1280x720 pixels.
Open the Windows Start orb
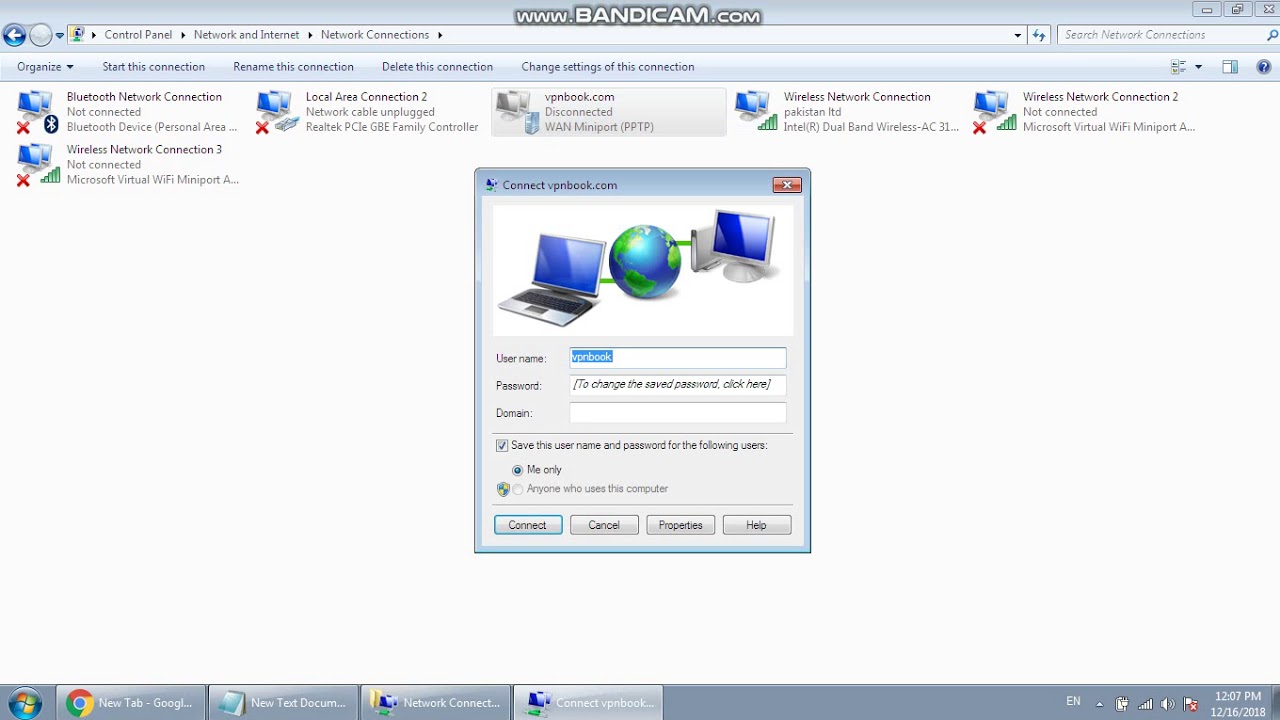(26, 702)
